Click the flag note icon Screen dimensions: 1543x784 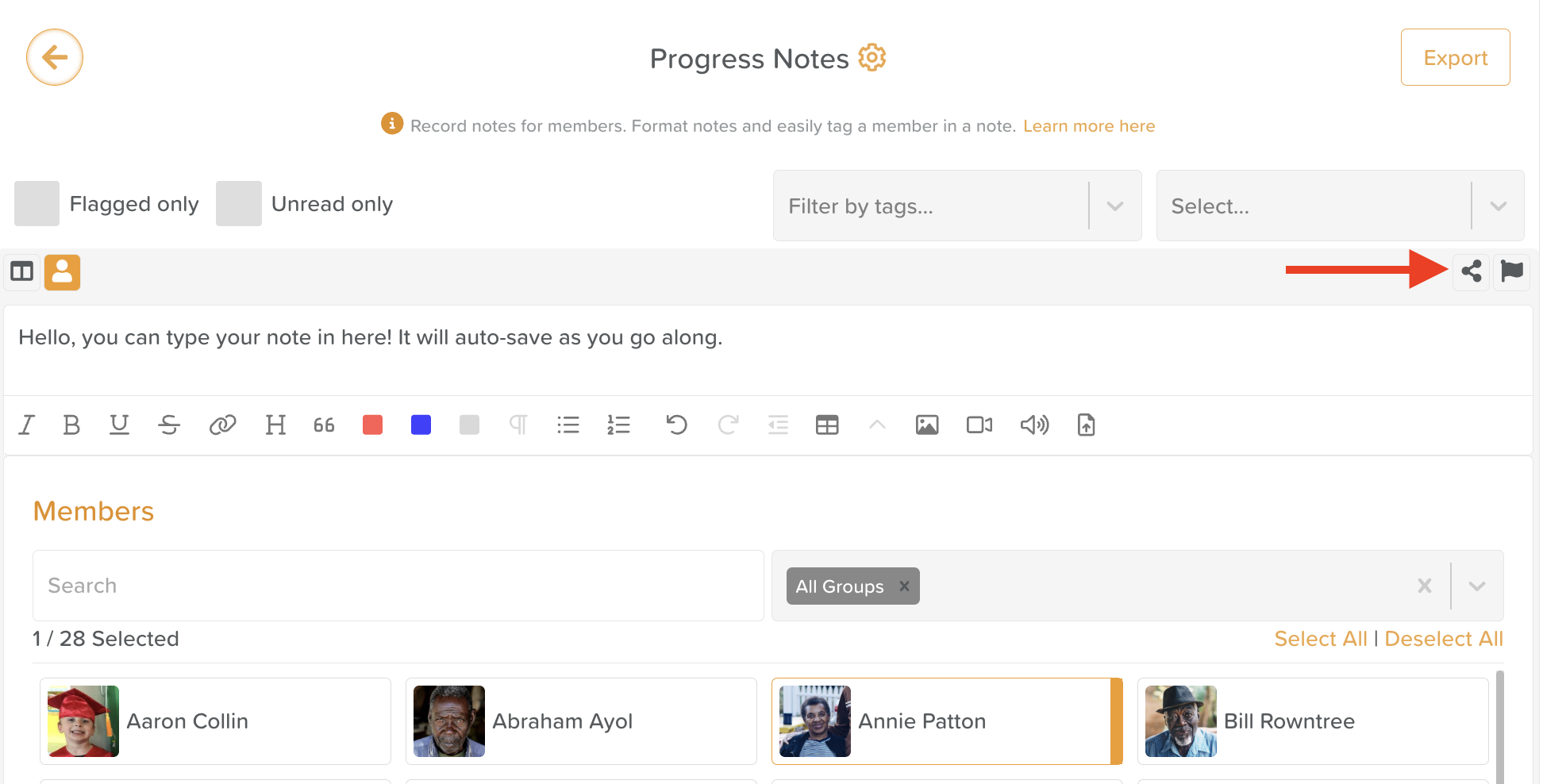[1511, 271]
